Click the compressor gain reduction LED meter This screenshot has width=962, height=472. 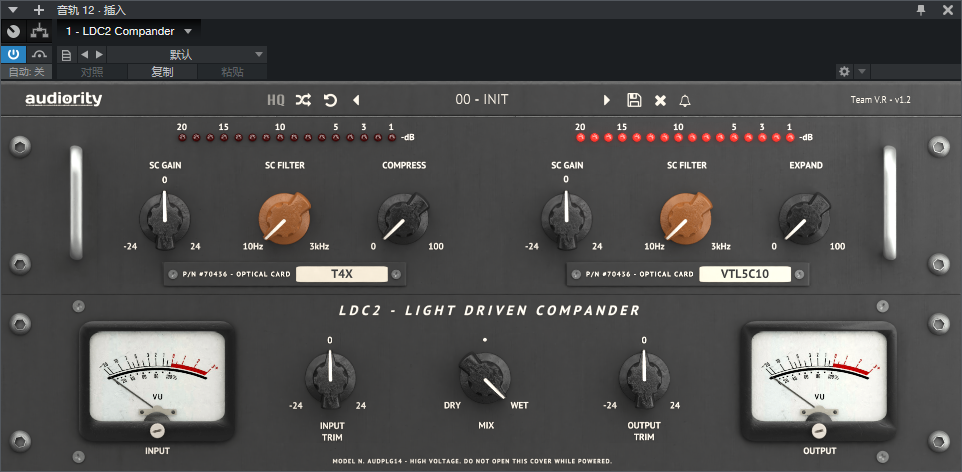pos(287,137)
